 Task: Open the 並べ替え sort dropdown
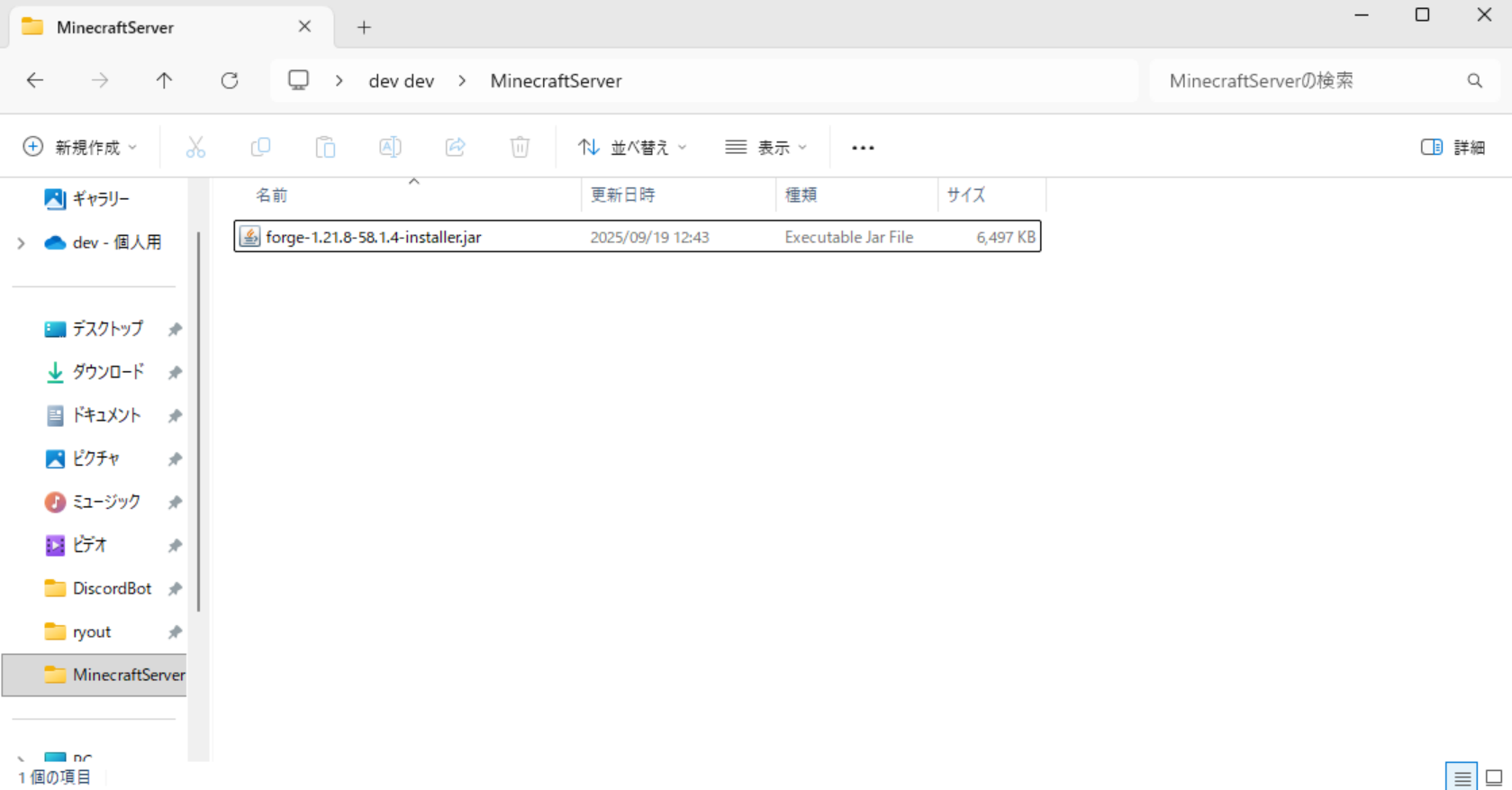(x=632, y=148)
